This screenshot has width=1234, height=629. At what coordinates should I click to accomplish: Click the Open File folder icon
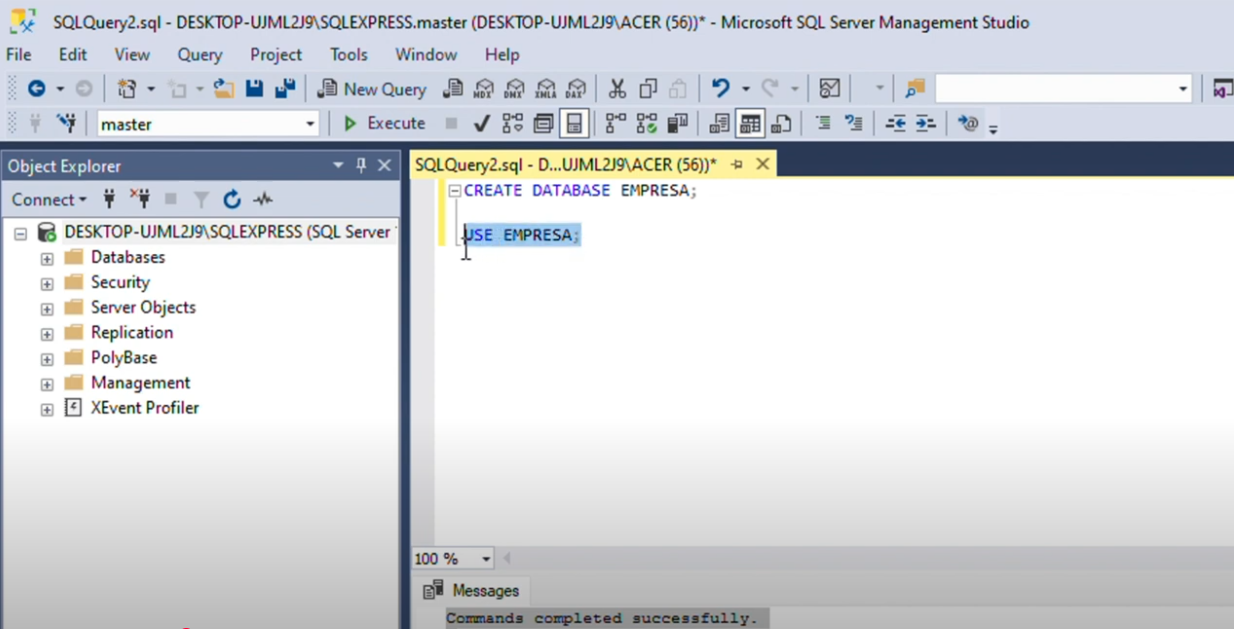(x=224, y=89)
